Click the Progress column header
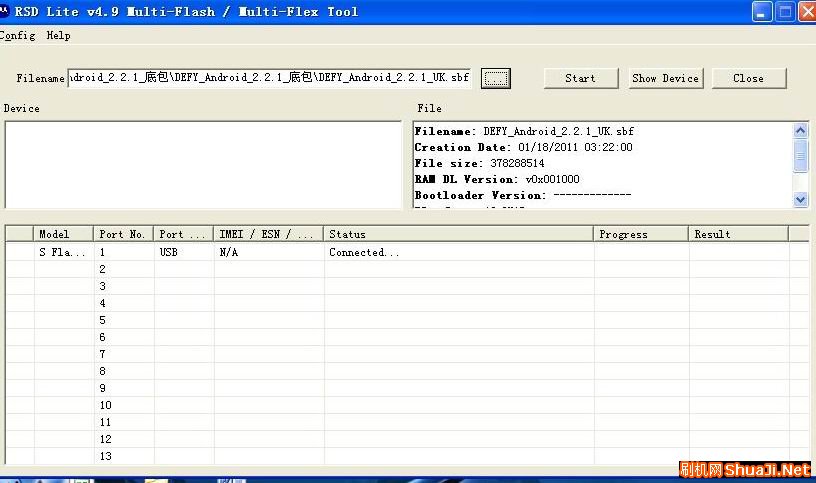The width and height of the screenshot is (816, 483). pyautogui.click(x=641, y=234)
